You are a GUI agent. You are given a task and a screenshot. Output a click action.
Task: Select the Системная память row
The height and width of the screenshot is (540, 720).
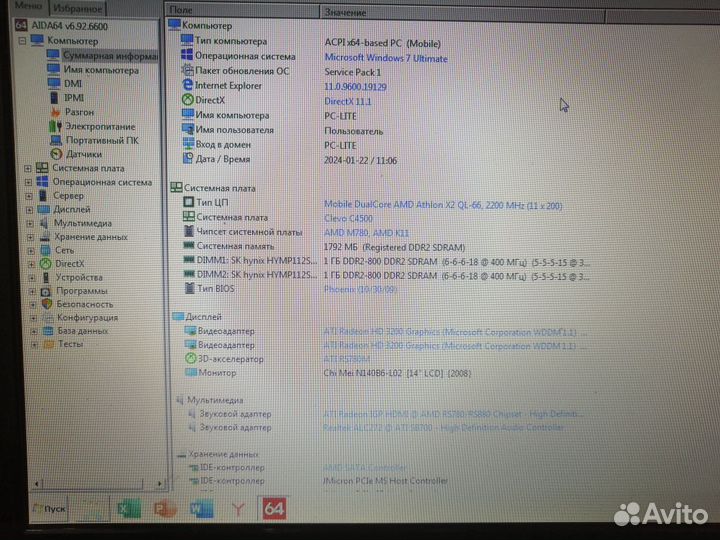324,247
